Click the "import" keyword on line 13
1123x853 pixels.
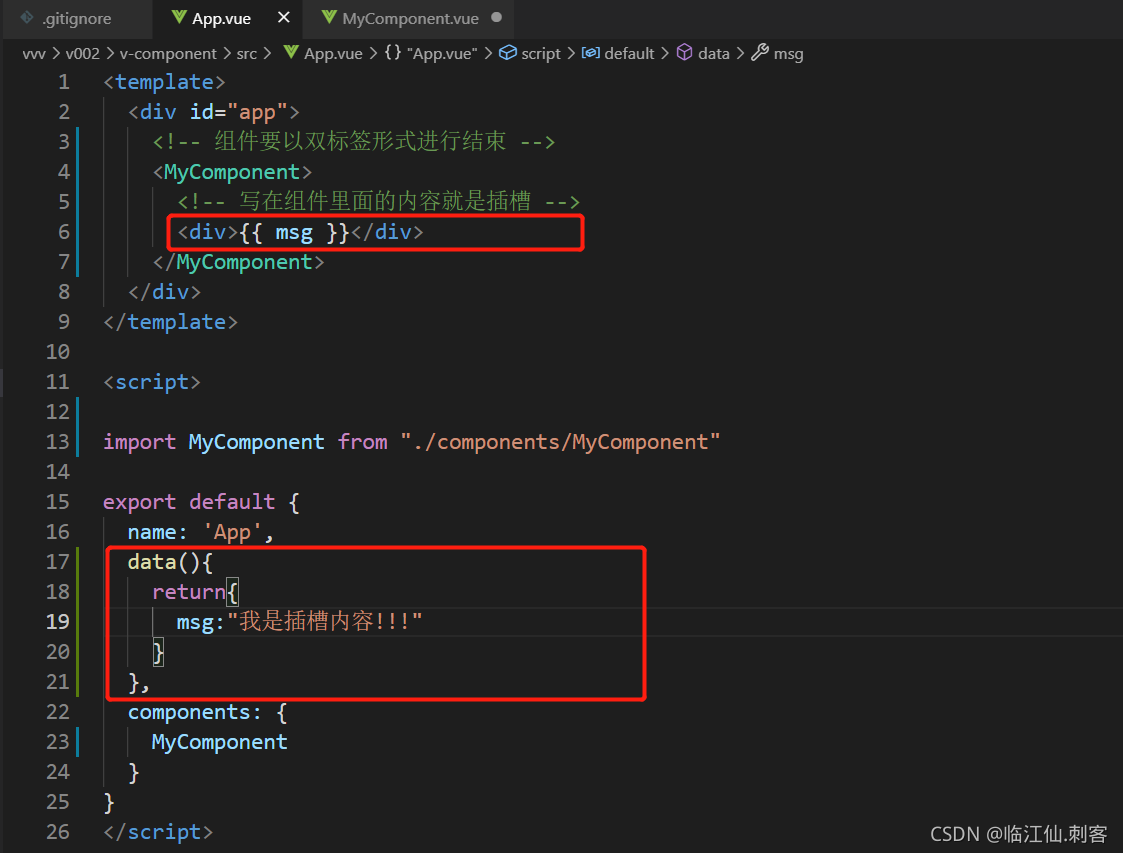tap(139, 442)
